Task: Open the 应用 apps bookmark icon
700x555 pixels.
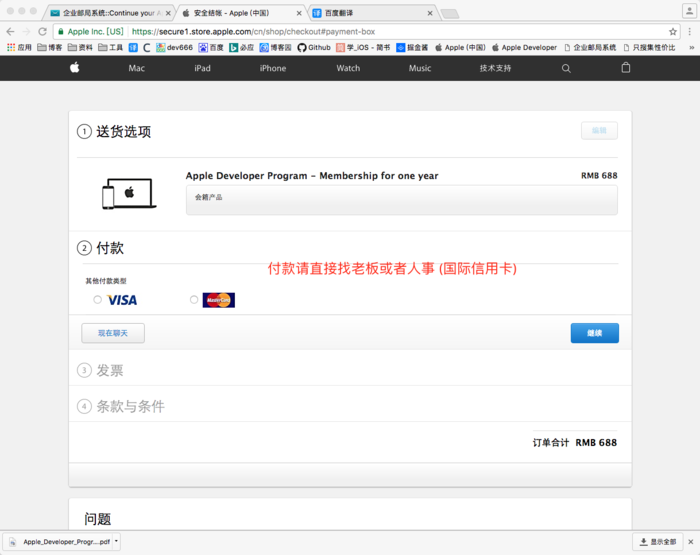Action: pyautogui.click(x=19, y=47)
